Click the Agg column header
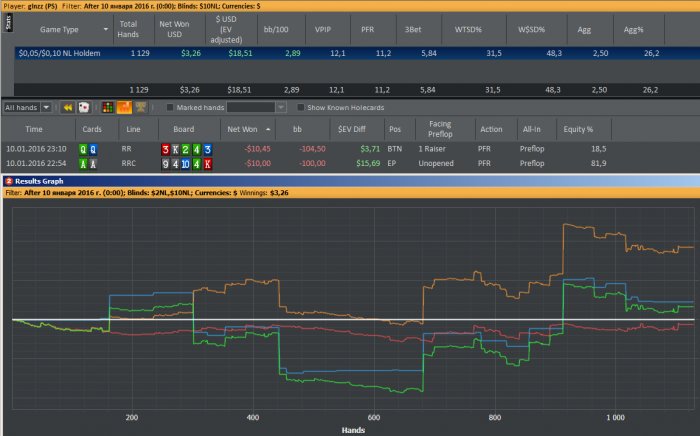This screenshot has width=700, height=436. 584,29
